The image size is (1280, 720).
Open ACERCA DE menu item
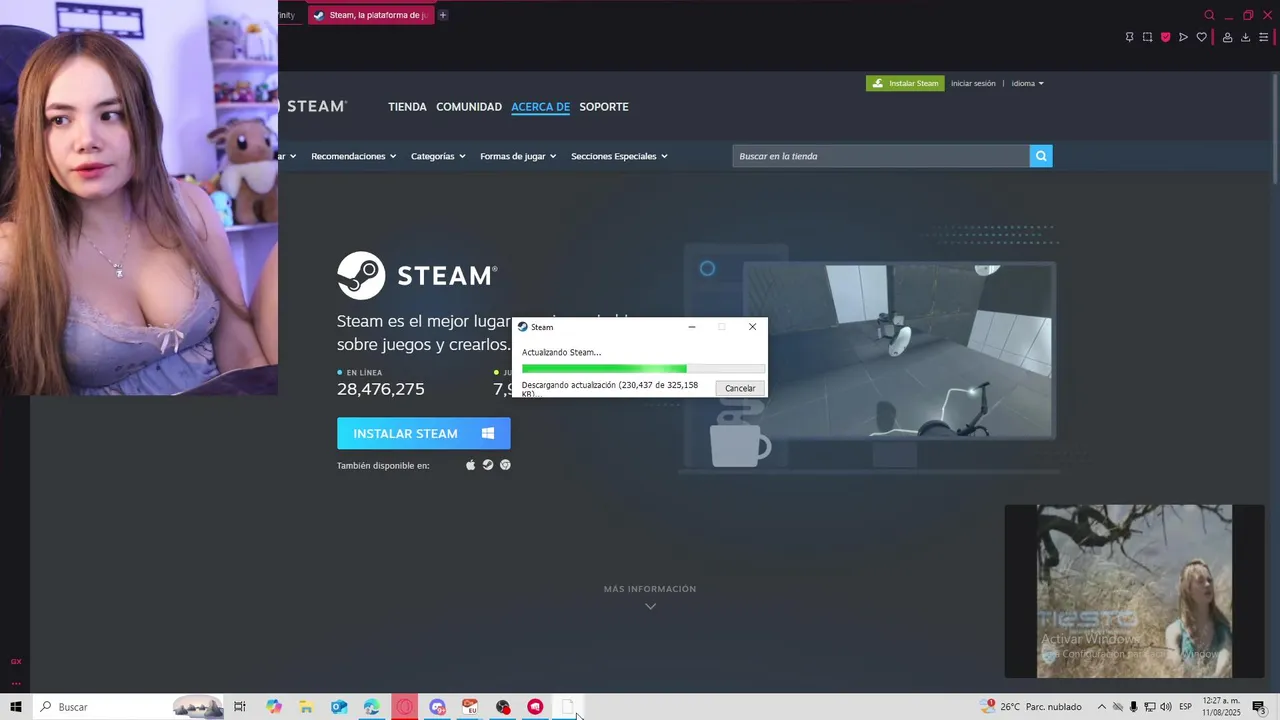tap(540, 107)
